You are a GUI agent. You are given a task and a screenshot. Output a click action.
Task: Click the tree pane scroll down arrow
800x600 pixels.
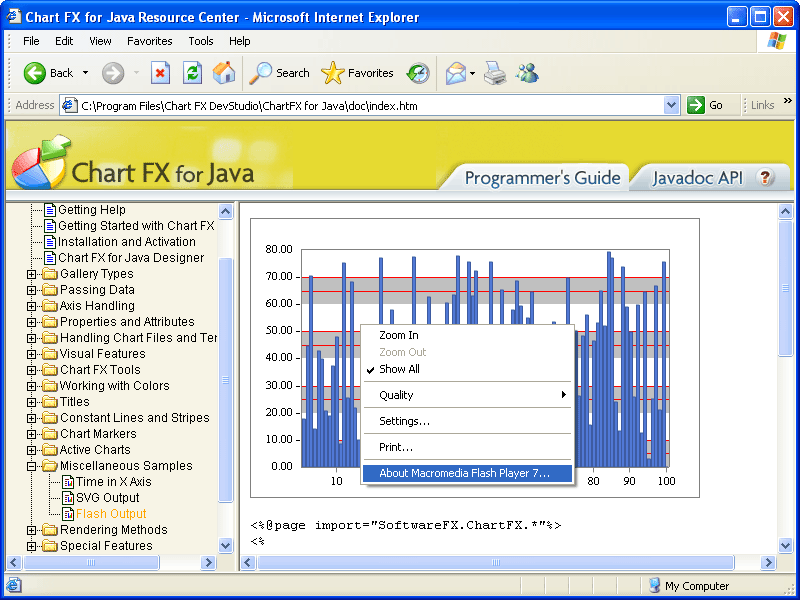(x=226, y=545)
